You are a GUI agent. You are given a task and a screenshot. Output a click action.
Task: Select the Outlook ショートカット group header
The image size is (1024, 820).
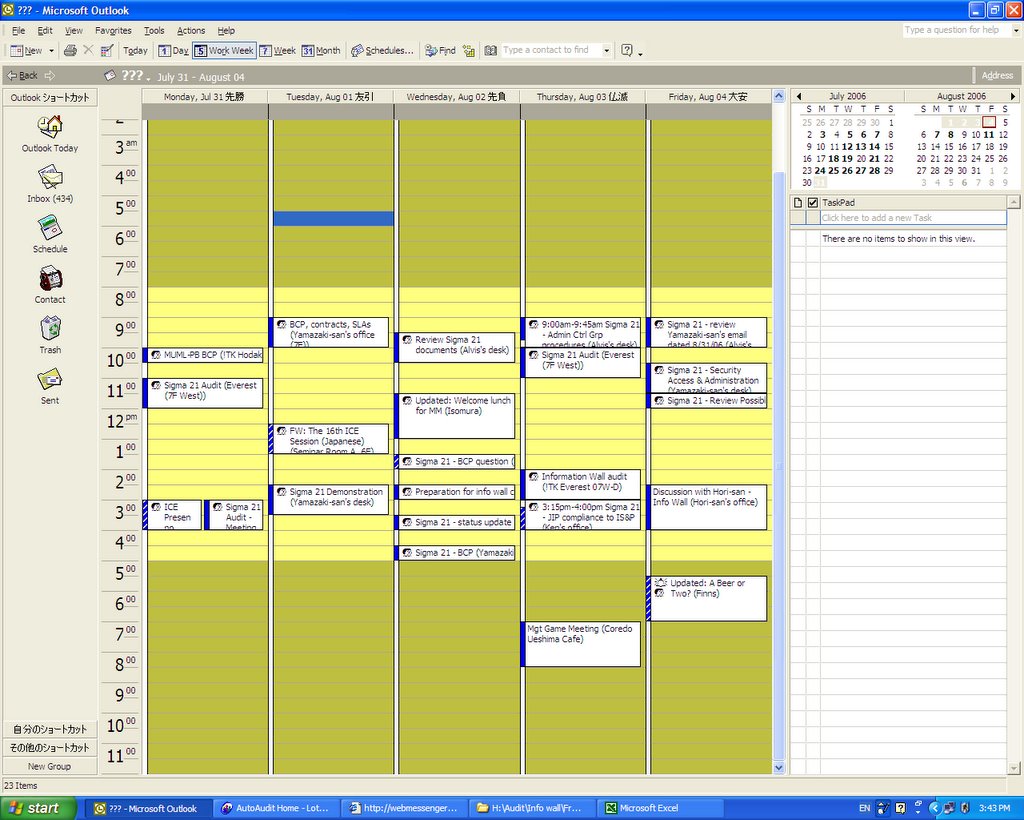(50, 97)
